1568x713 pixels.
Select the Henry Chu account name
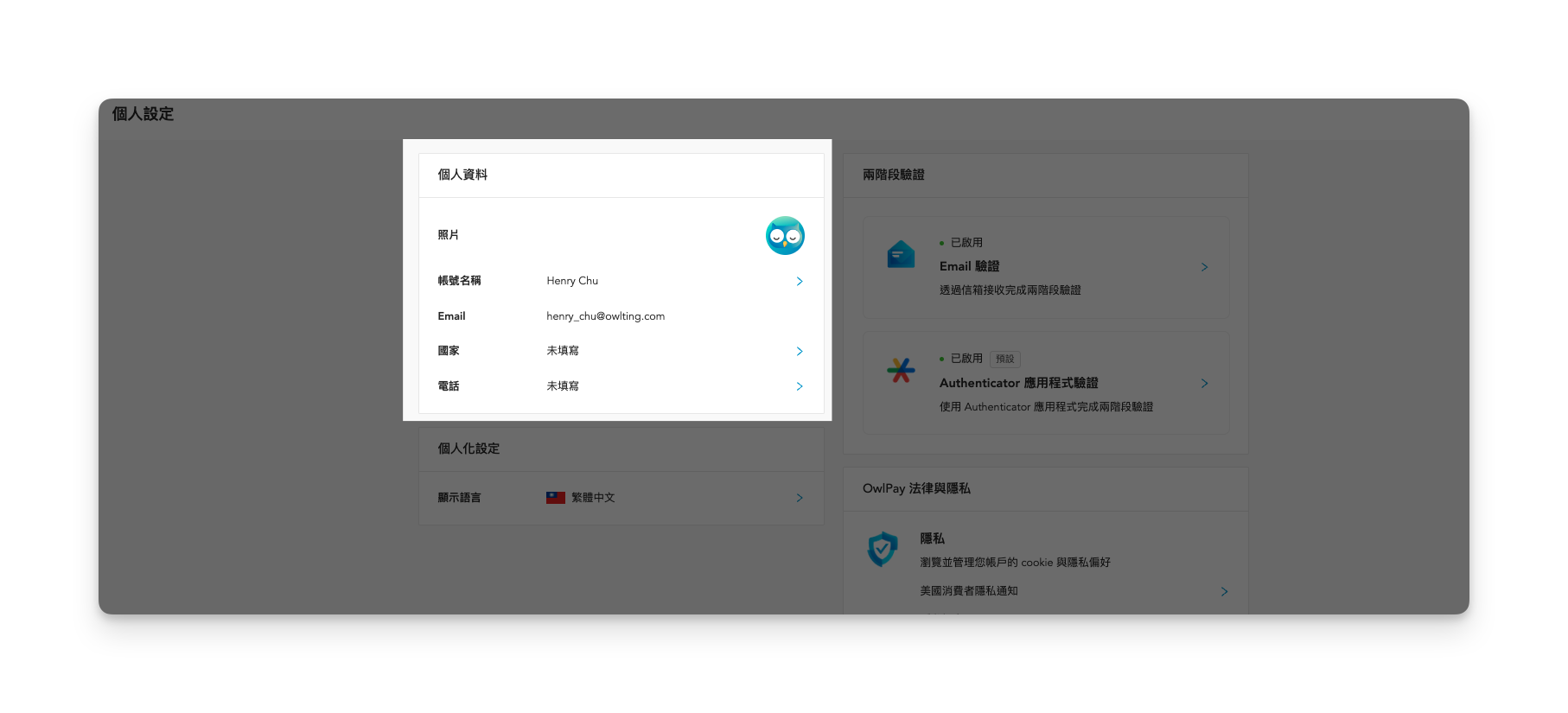[572, 281]
